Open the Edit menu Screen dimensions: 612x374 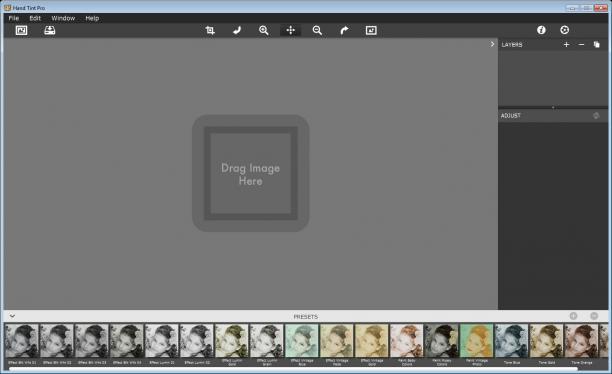35,18
